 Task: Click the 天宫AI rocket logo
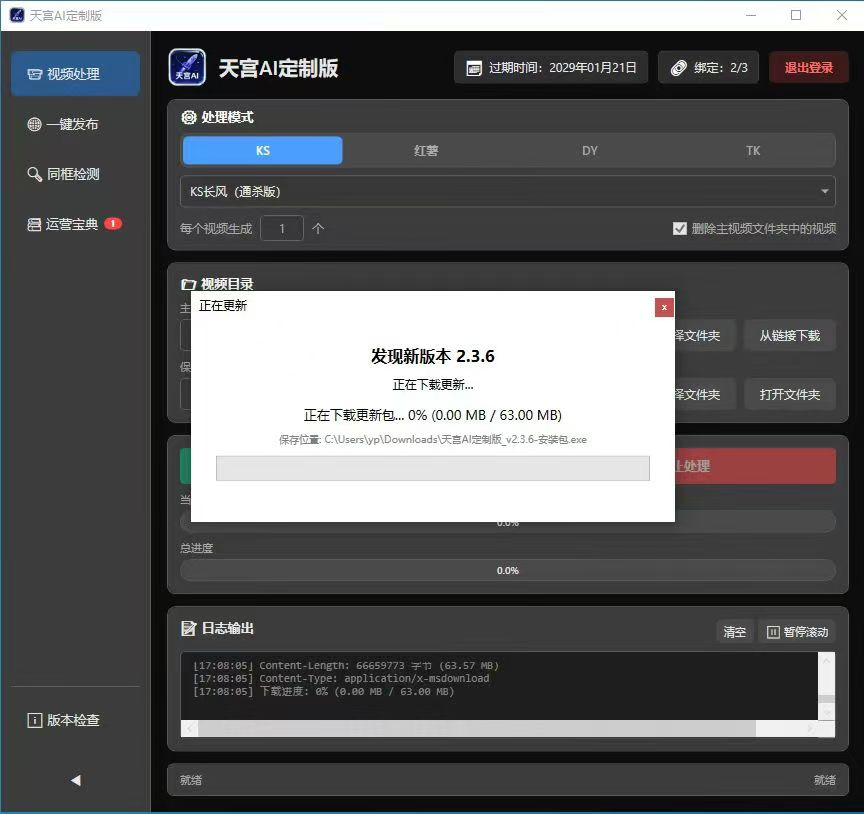pyautogui.click(x=187, y=67)
